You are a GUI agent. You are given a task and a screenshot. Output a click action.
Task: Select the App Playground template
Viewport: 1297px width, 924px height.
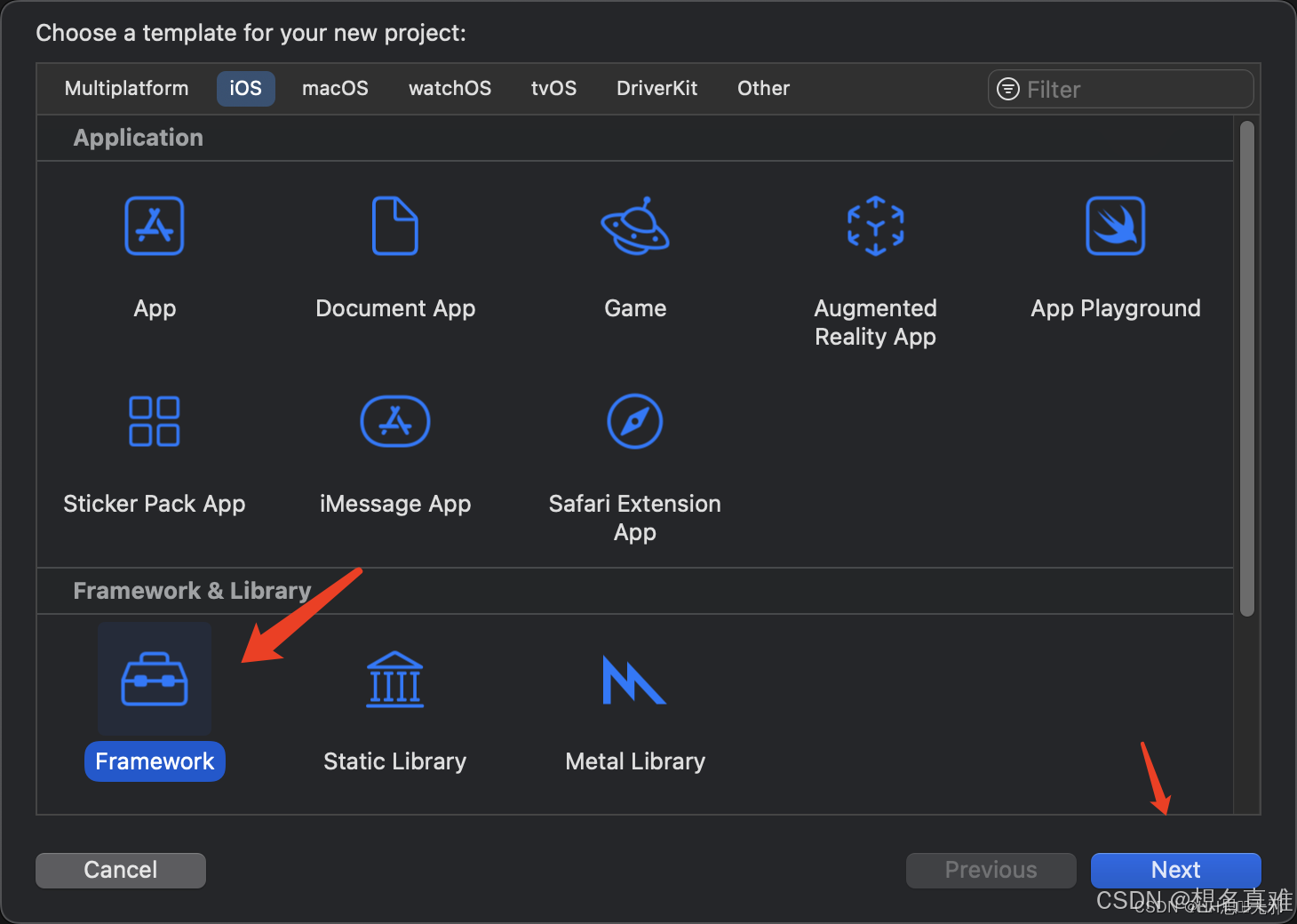(x=1115, y=227)
